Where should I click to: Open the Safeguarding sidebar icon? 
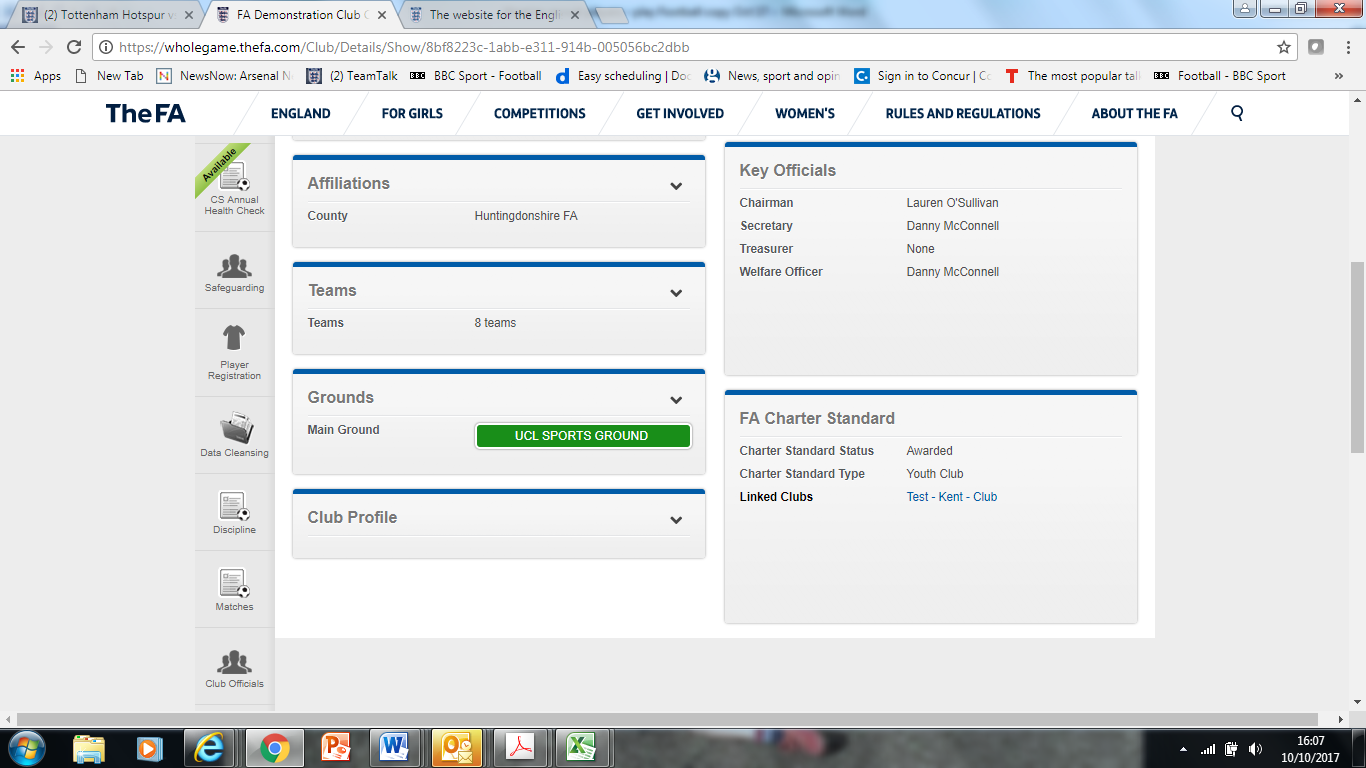pos(234,267)
